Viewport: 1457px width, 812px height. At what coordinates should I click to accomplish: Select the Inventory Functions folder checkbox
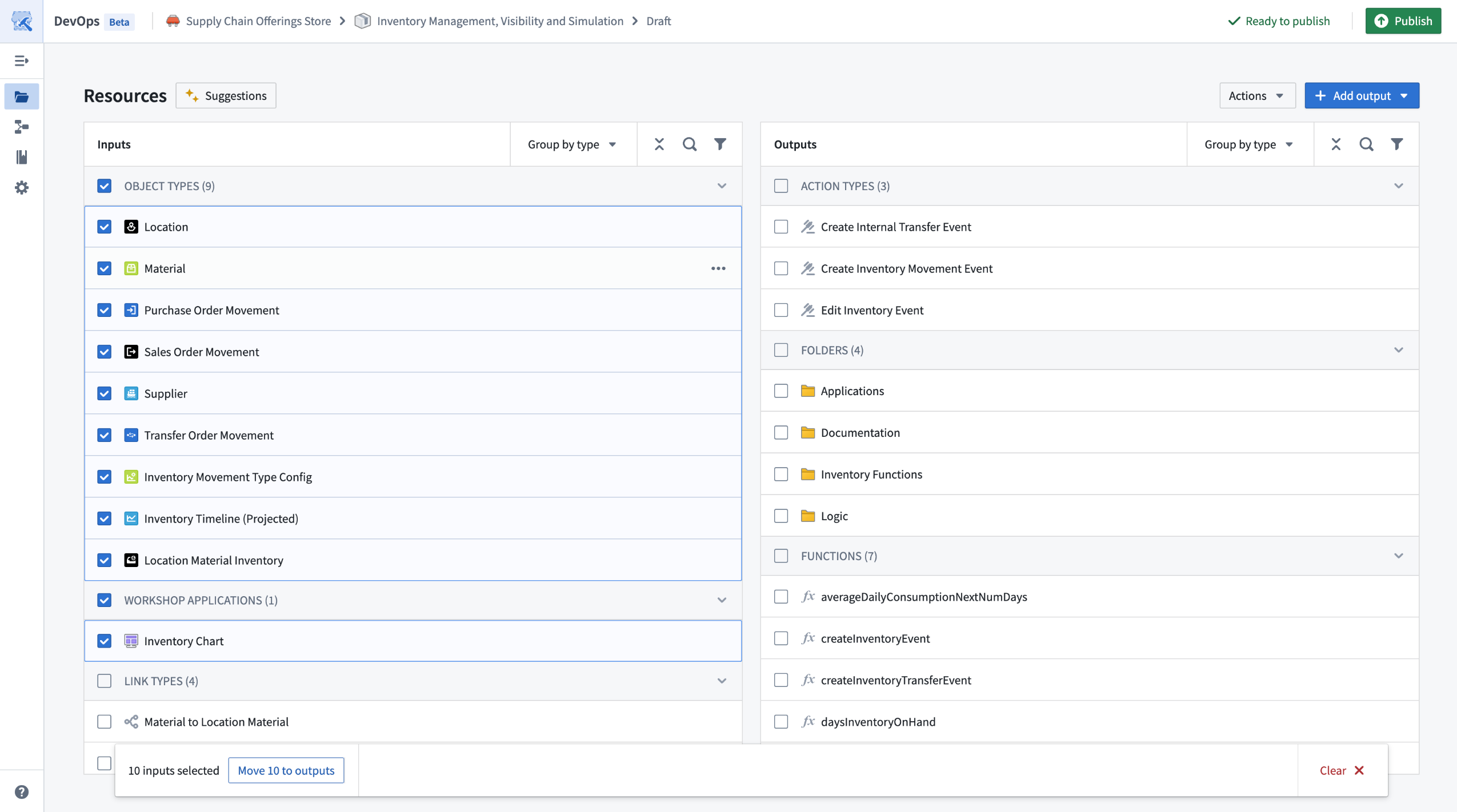pyautogui.click(x=780, y=474)
